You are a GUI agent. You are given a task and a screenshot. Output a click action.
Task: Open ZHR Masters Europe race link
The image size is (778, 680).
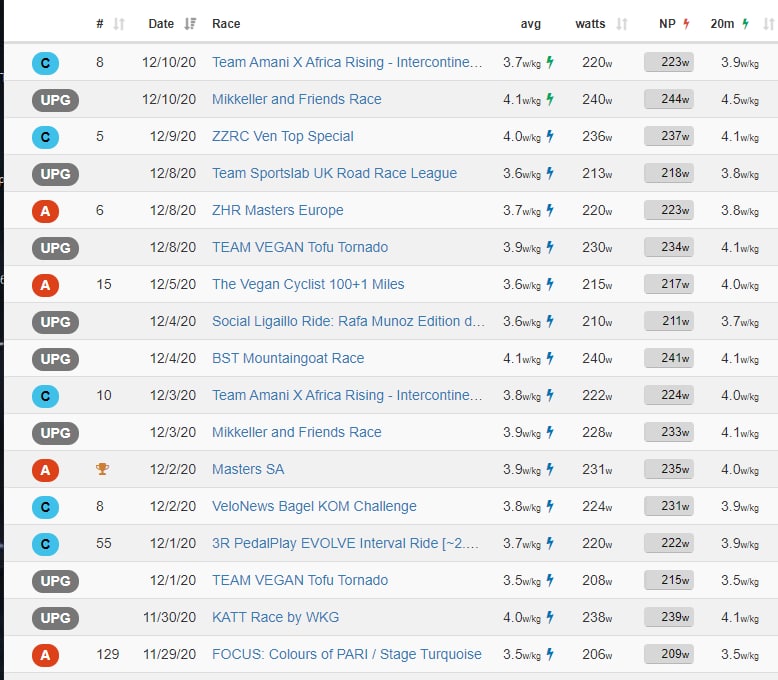pos(277,210)
